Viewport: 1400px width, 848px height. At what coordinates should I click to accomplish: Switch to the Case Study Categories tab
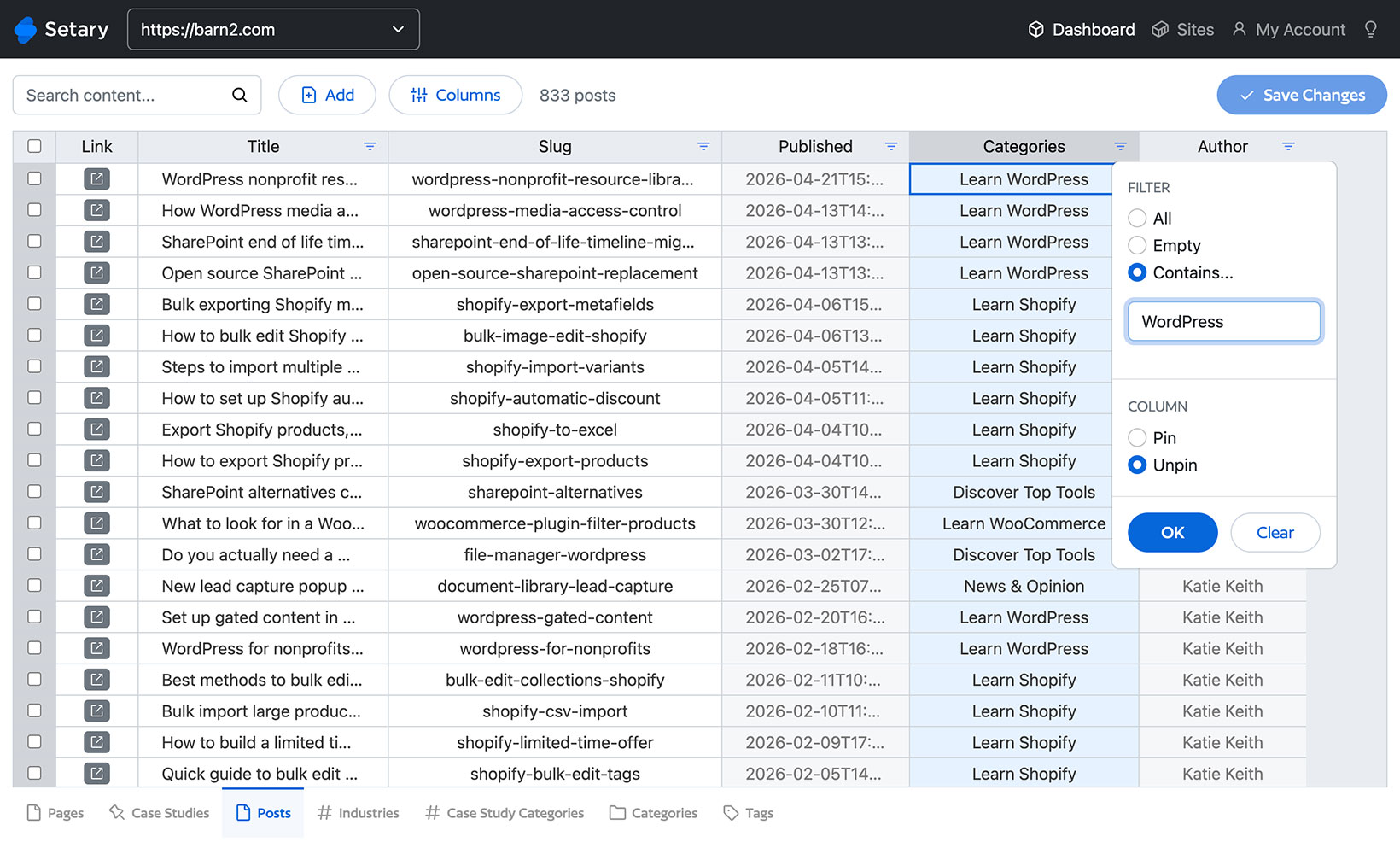(505, 813)
